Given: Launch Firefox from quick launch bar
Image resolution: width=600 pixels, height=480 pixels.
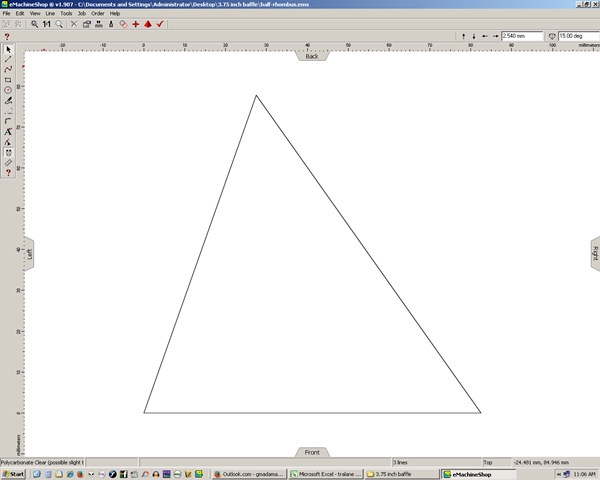Looking at the screenshot, I should (x=80, y=474).
